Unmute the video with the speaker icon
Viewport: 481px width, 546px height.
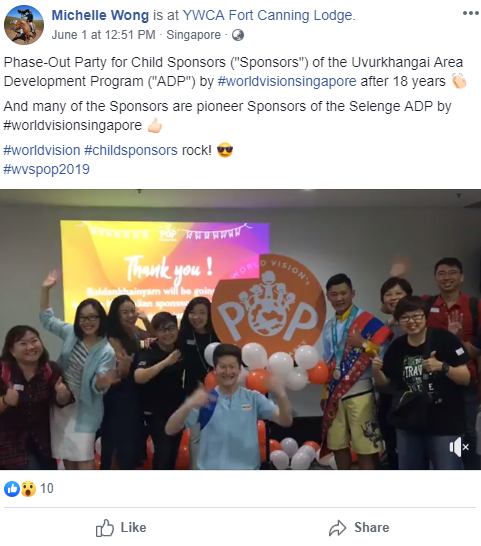coord(459,447)
